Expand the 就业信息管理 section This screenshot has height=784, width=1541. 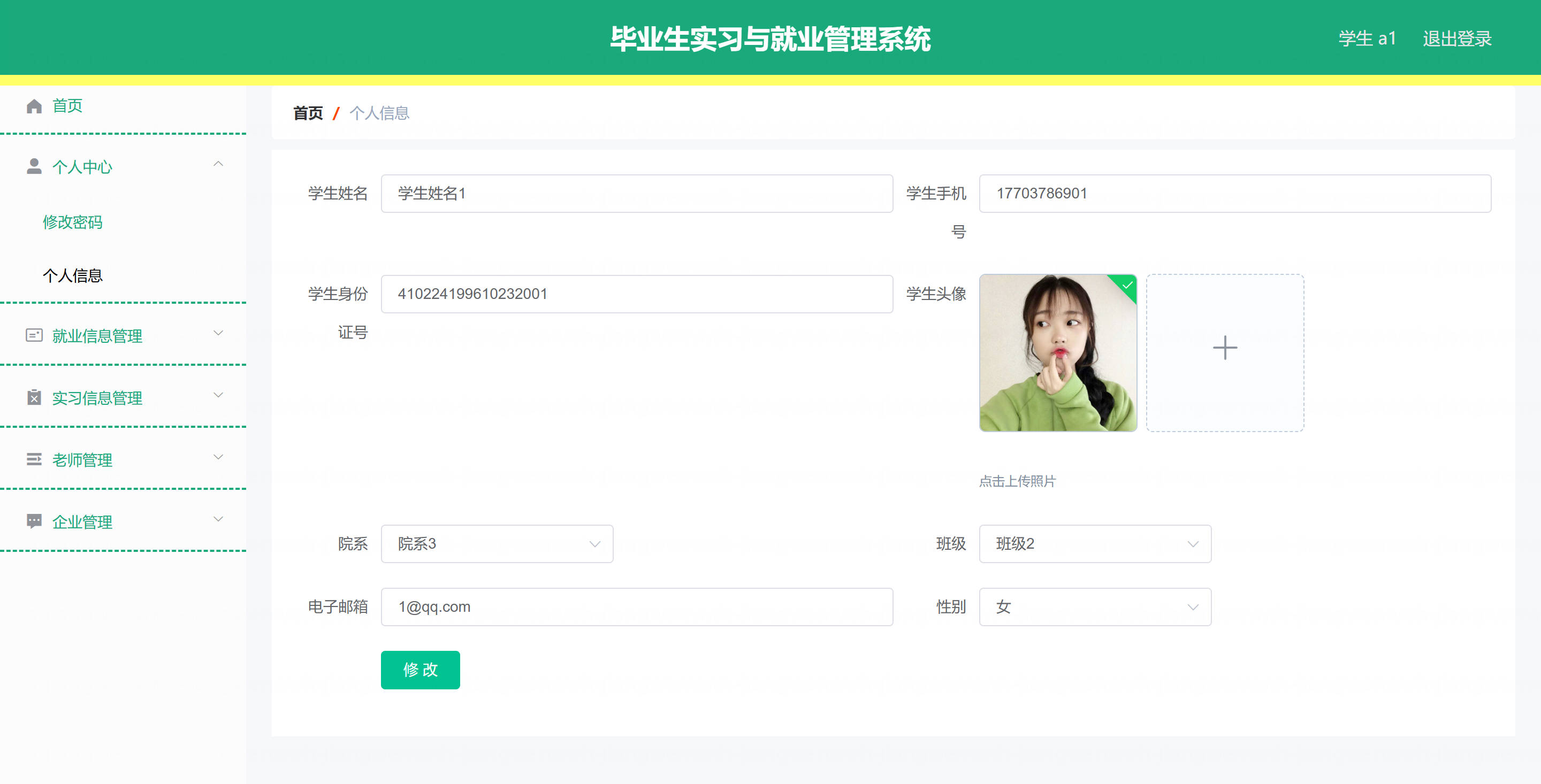(x=218, y=333)
